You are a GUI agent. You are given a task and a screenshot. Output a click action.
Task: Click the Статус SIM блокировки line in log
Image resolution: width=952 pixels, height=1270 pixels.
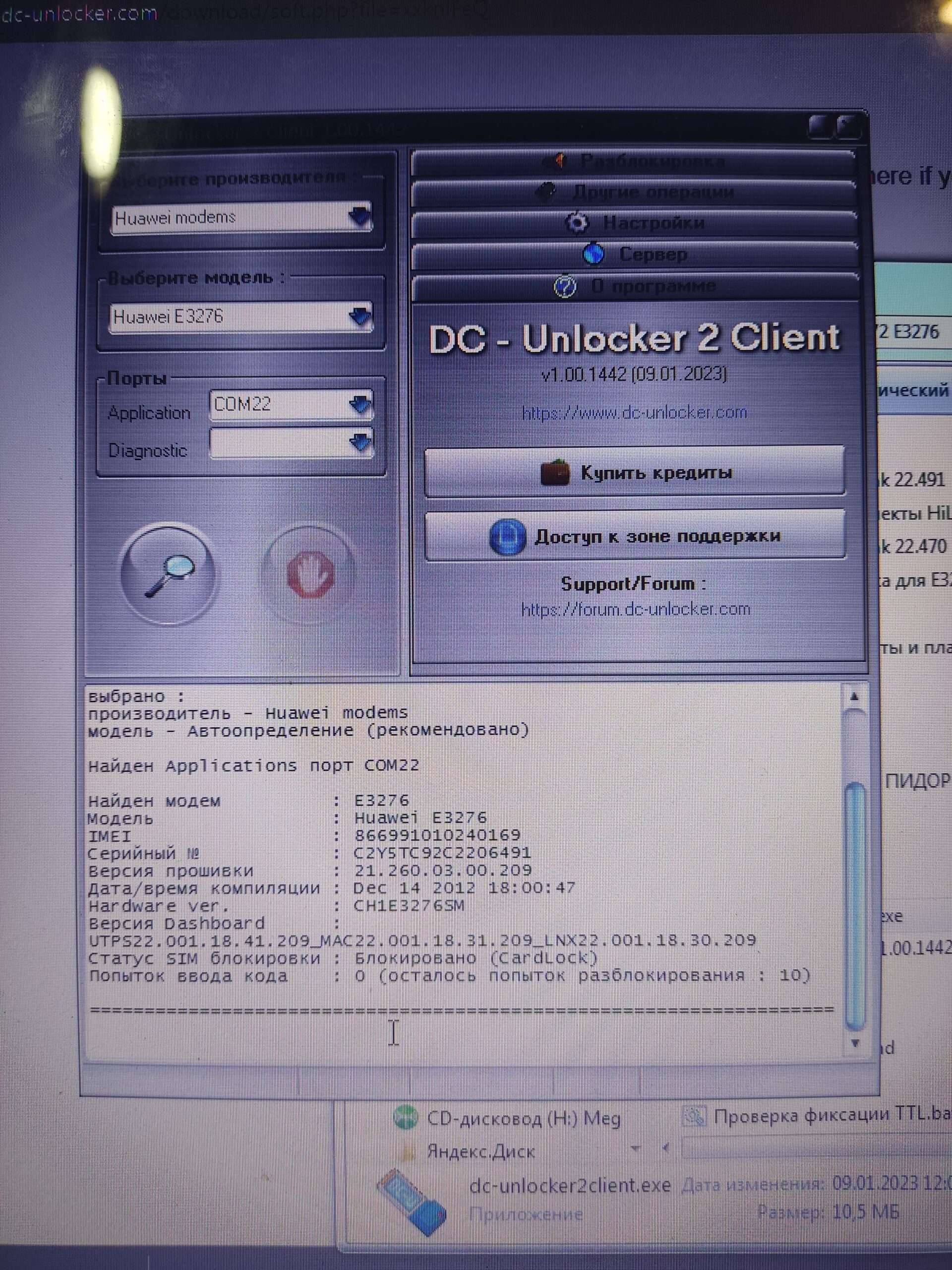click(x=343, y=957)
